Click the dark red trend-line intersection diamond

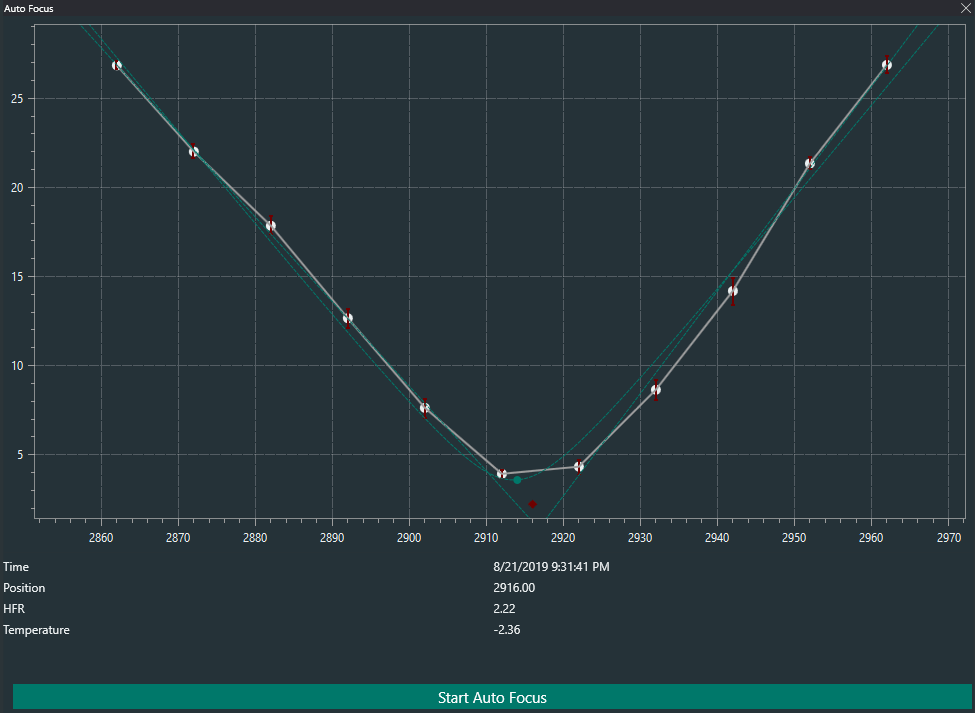532,504
